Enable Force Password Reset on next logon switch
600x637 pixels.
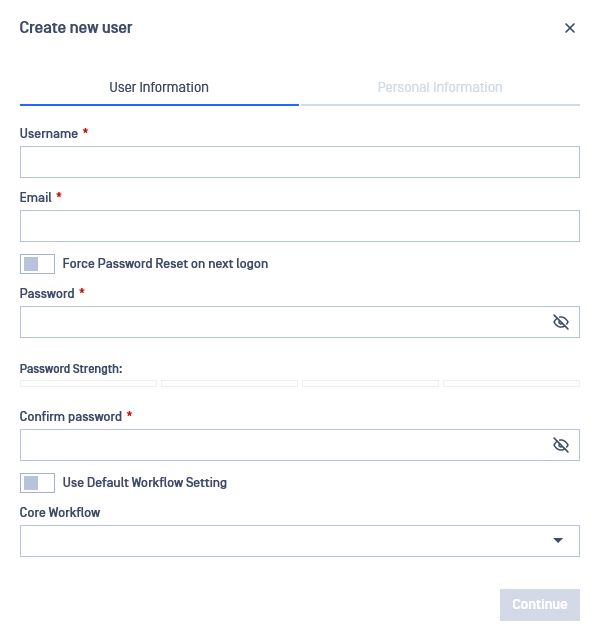click(x=37, y=264)
